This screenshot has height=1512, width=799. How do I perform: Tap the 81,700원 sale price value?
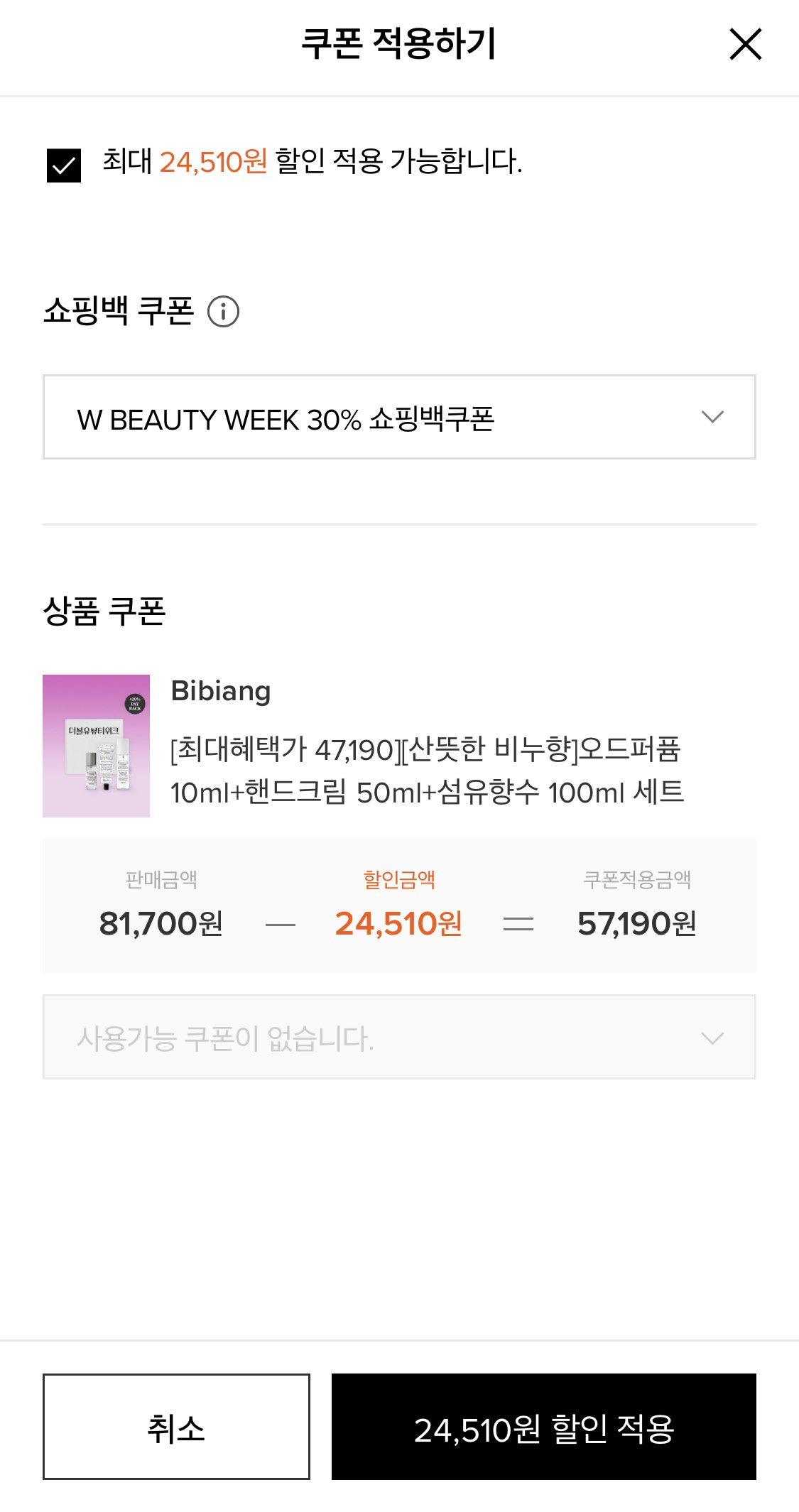(x=161, y=923)
